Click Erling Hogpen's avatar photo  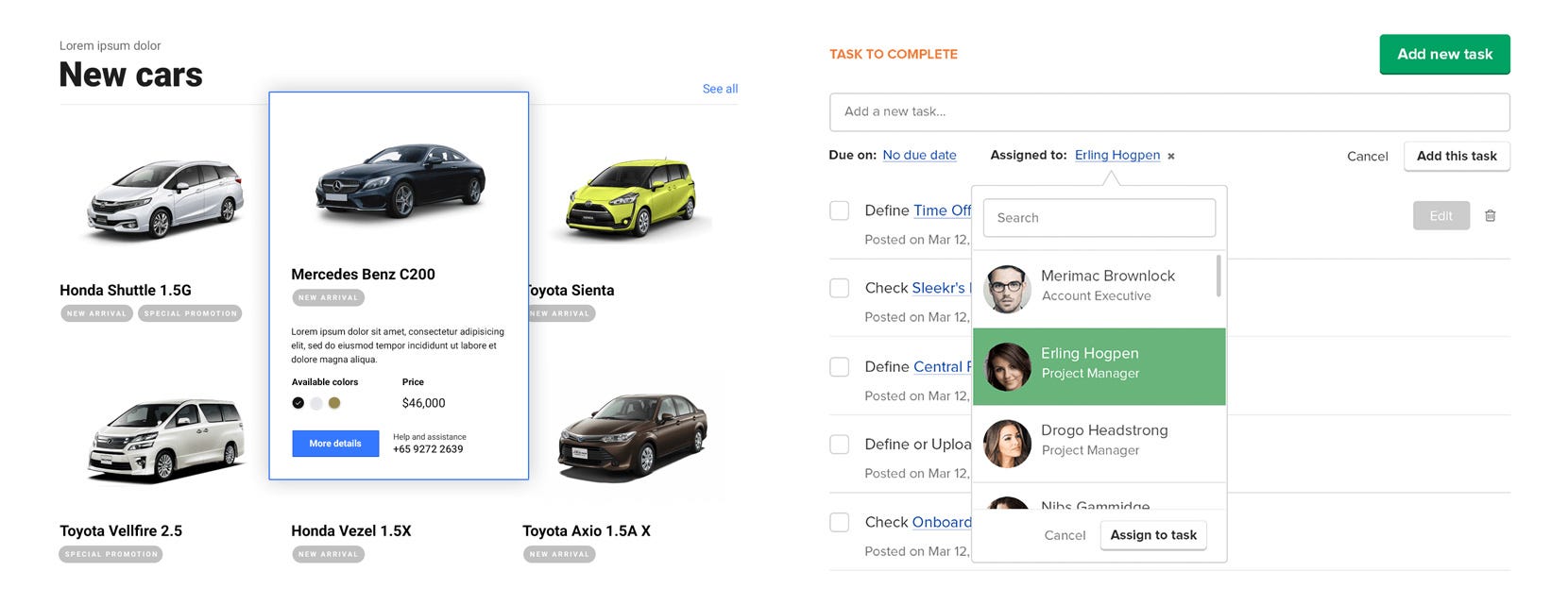[x=1007, y=367]
